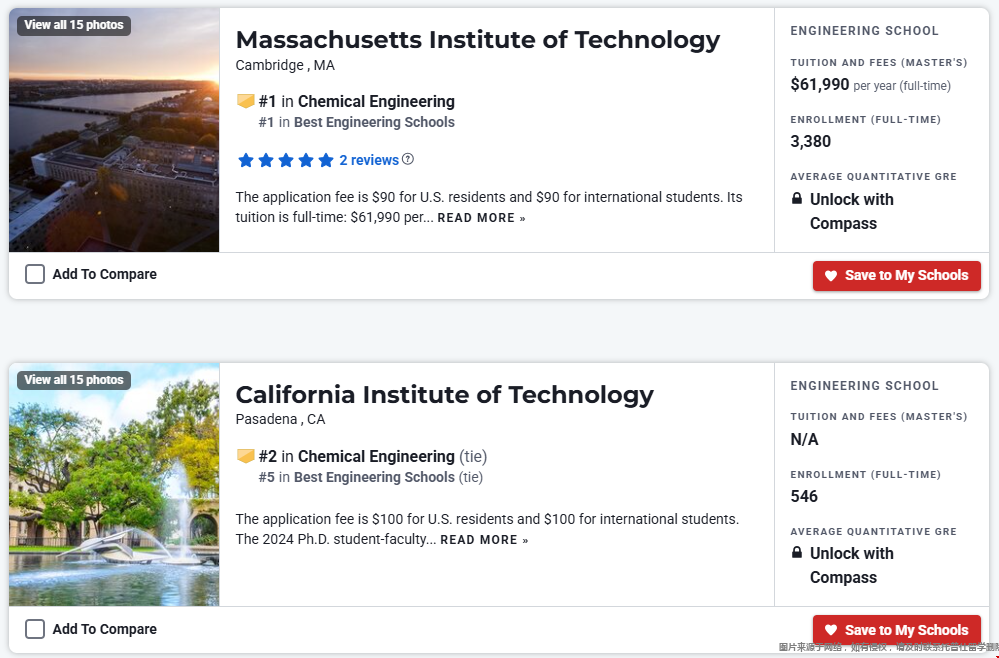Screen dimensions: 999x658
Task: View all 15 photos of MIT
Action: coord(74,25)
